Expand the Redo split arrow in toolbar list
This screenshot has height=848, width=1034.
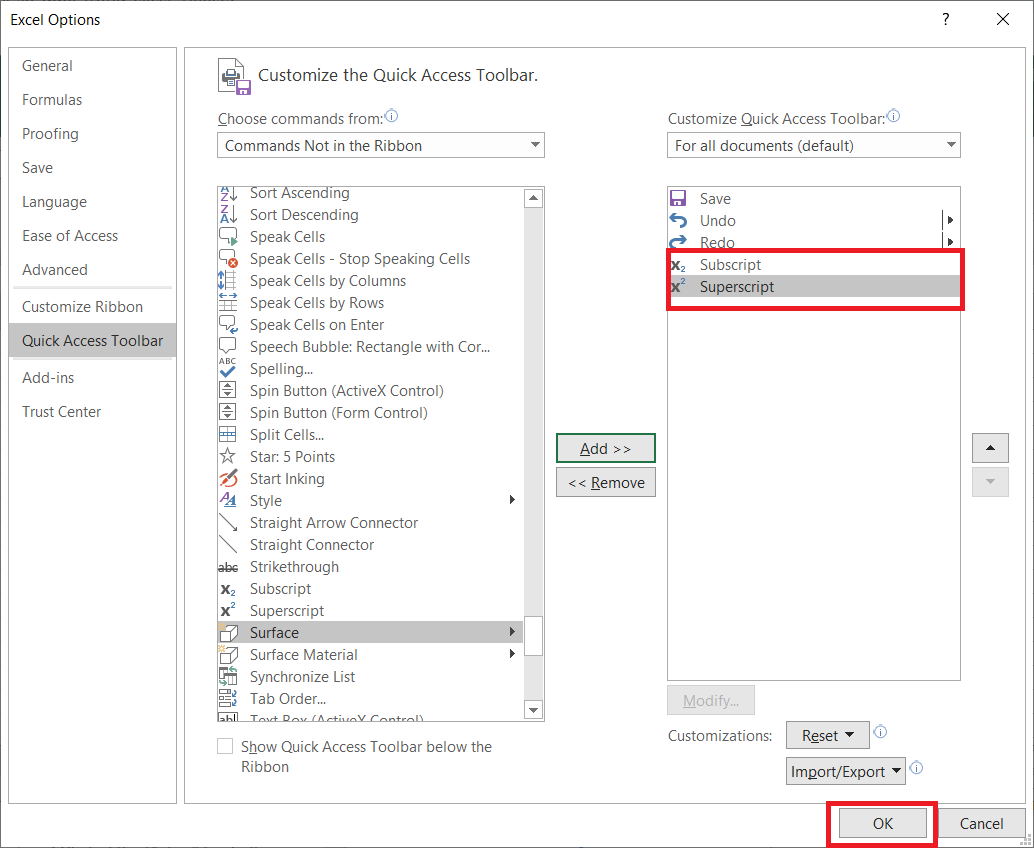click(x=950, y=241)
